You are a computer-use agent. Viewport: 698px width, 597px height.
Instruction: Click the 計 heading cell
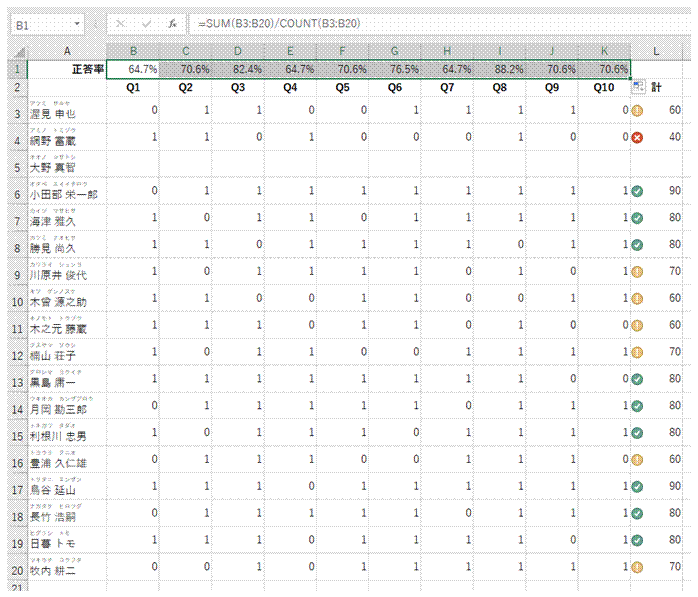tap(656, 88)
